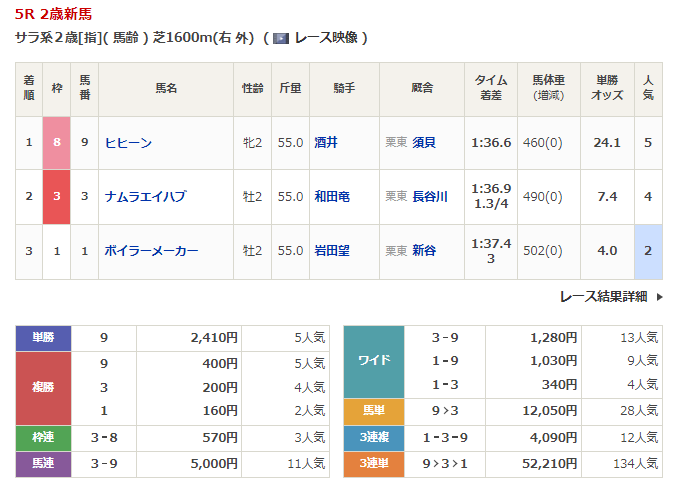
Task: Click the 3連単 bet type label
Action: click(x=373, y=463)
